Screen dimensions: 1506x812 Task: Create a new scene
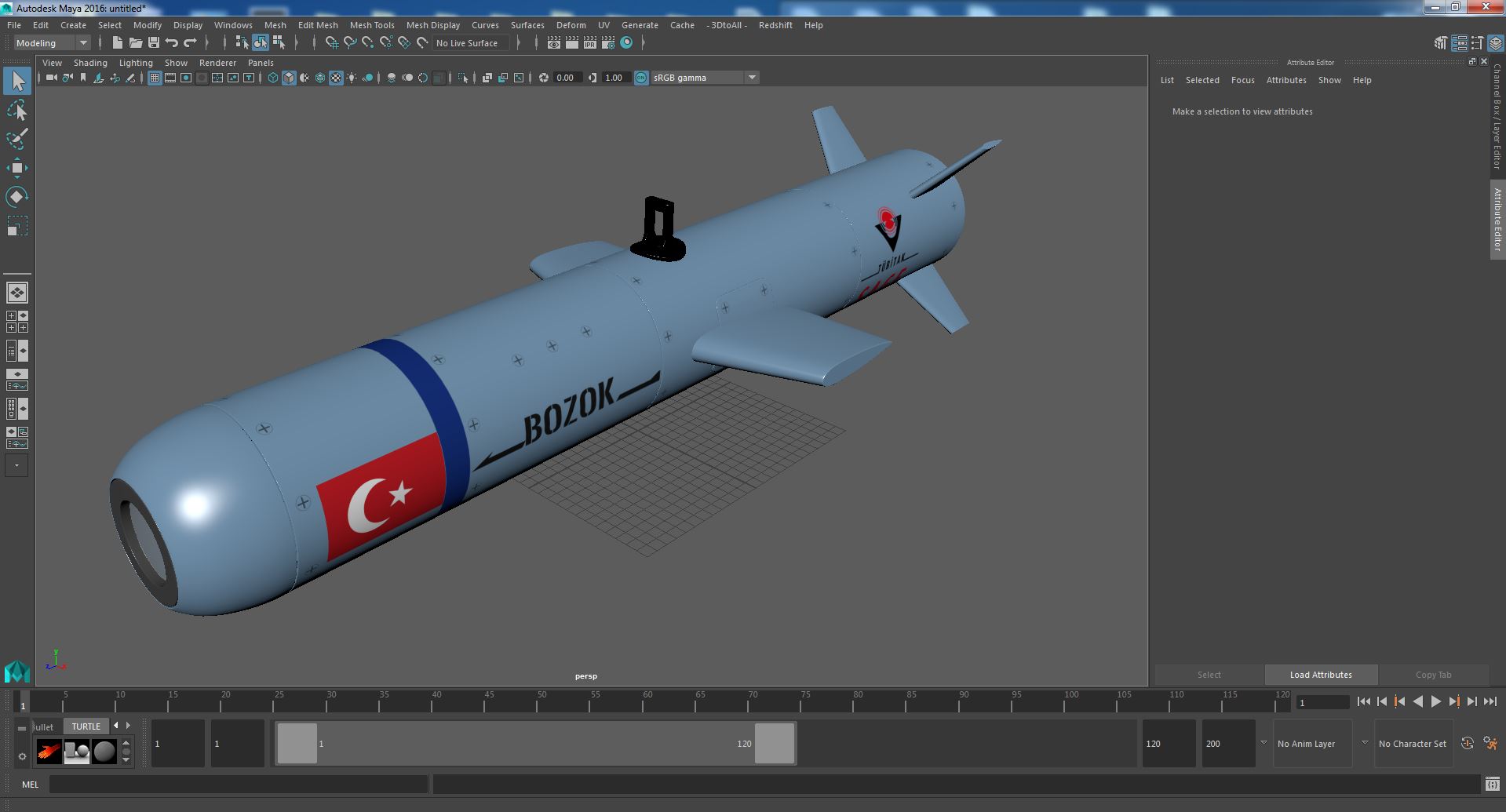click(x=118, y=43)
